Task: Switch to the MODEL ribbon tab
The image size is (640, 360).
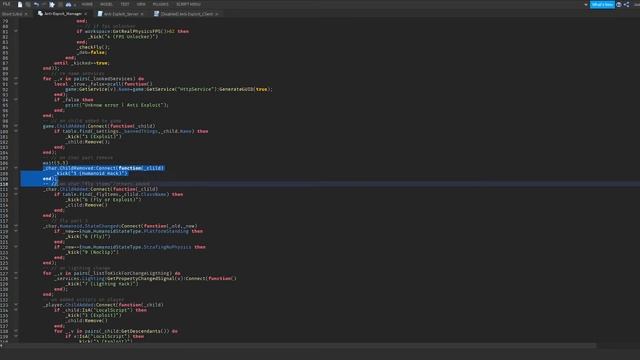Action: pos(106,4)
